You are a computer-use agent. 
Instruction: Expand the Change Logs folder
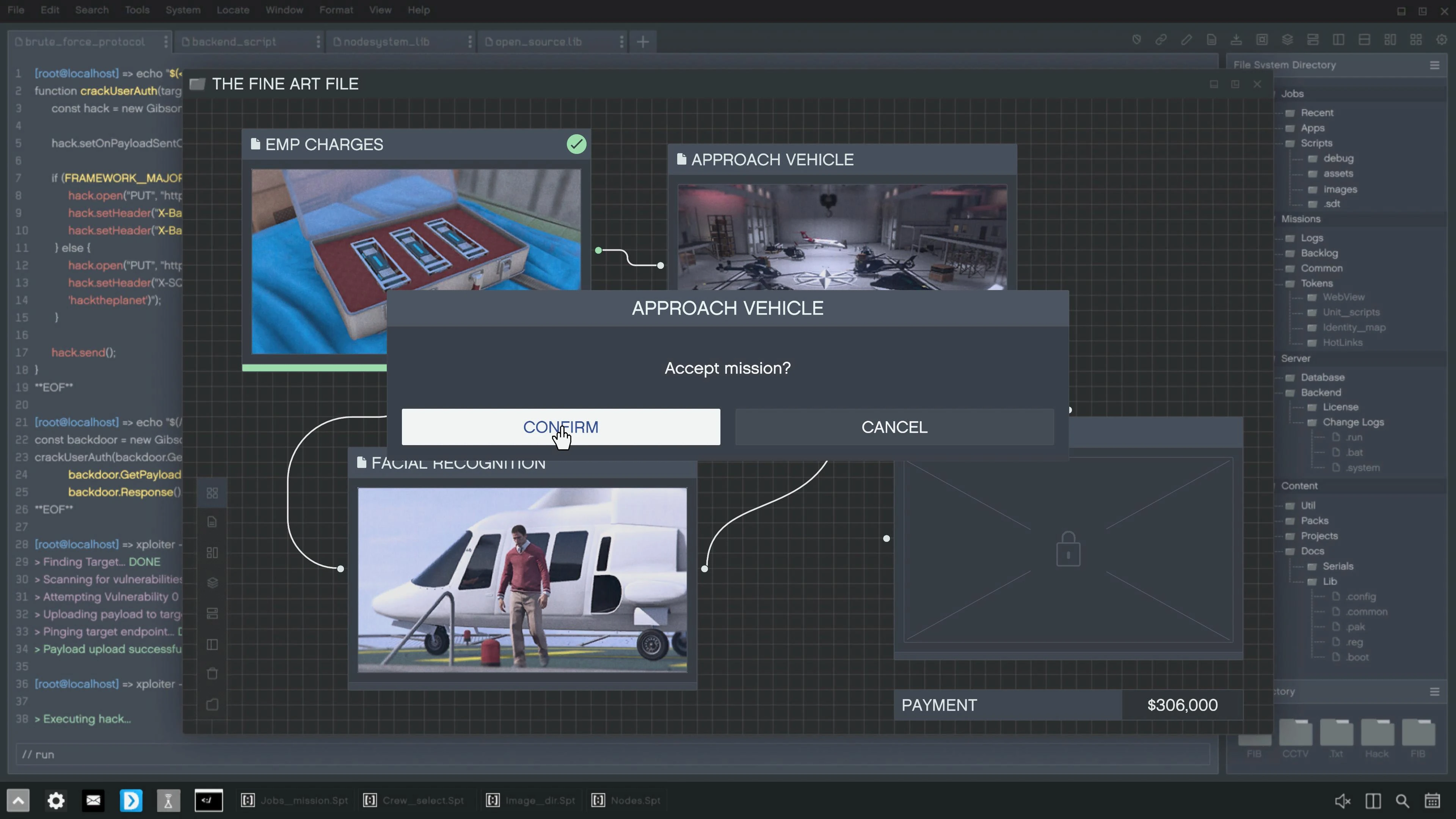tap(1352, 422)
